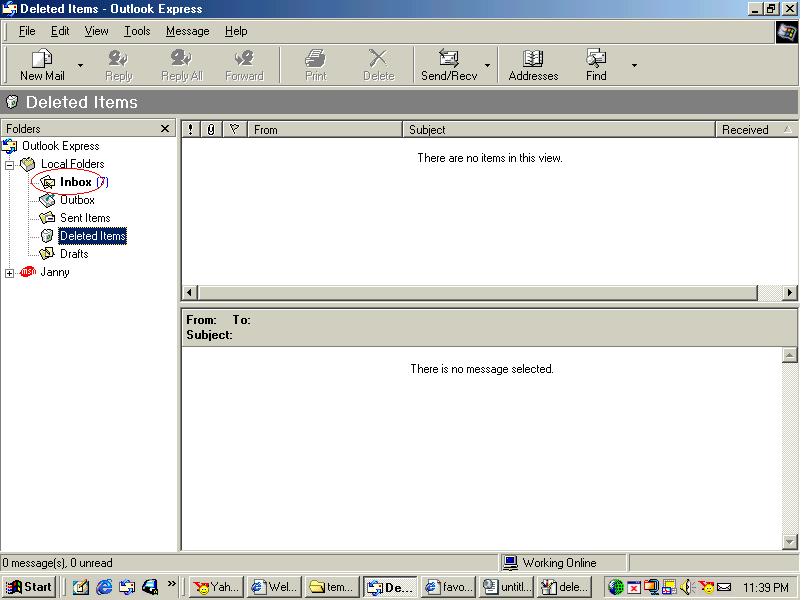The height and width of the screenshot is (600, 804).
Task: Select the Sent Items folder
Action: point(84,218)
